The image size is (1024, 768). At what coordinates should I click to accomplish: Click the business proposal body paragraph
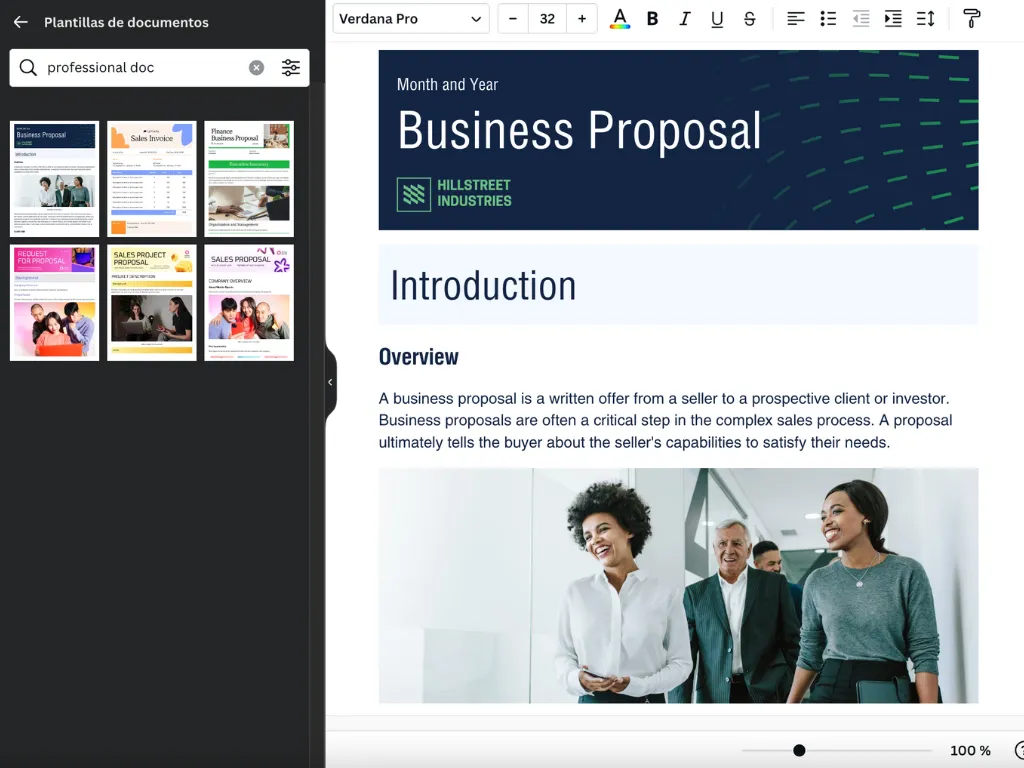(x=665, y=420)
